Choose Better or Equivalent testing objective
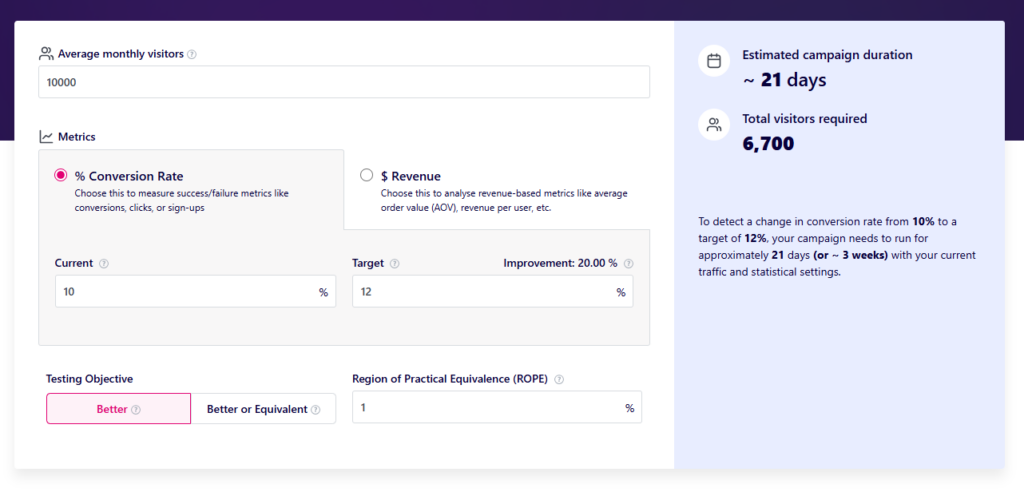Image resolution: width=1024 pixels, height=492 pixels. (x=263, y=409)
